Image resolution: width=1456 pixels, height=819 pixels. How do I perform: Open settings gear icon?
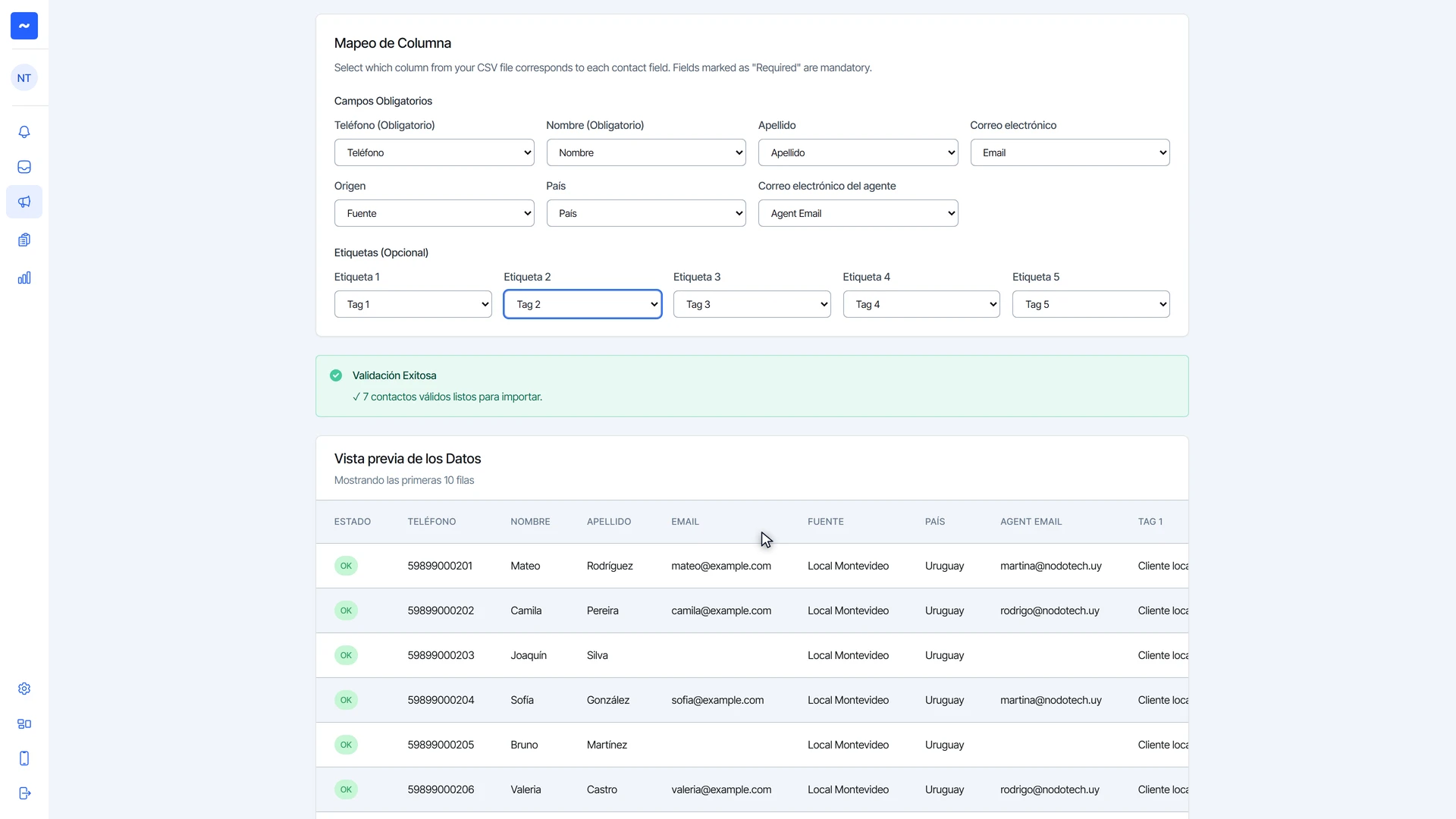click(24, 689)
